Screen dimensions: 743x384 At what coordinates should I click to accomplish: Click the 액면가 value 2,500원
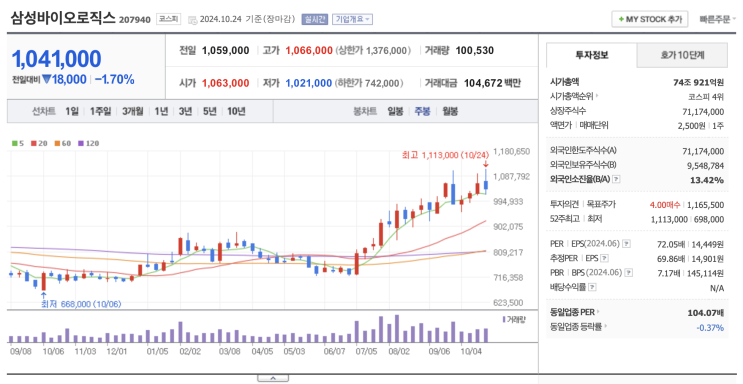pos(691,126)
